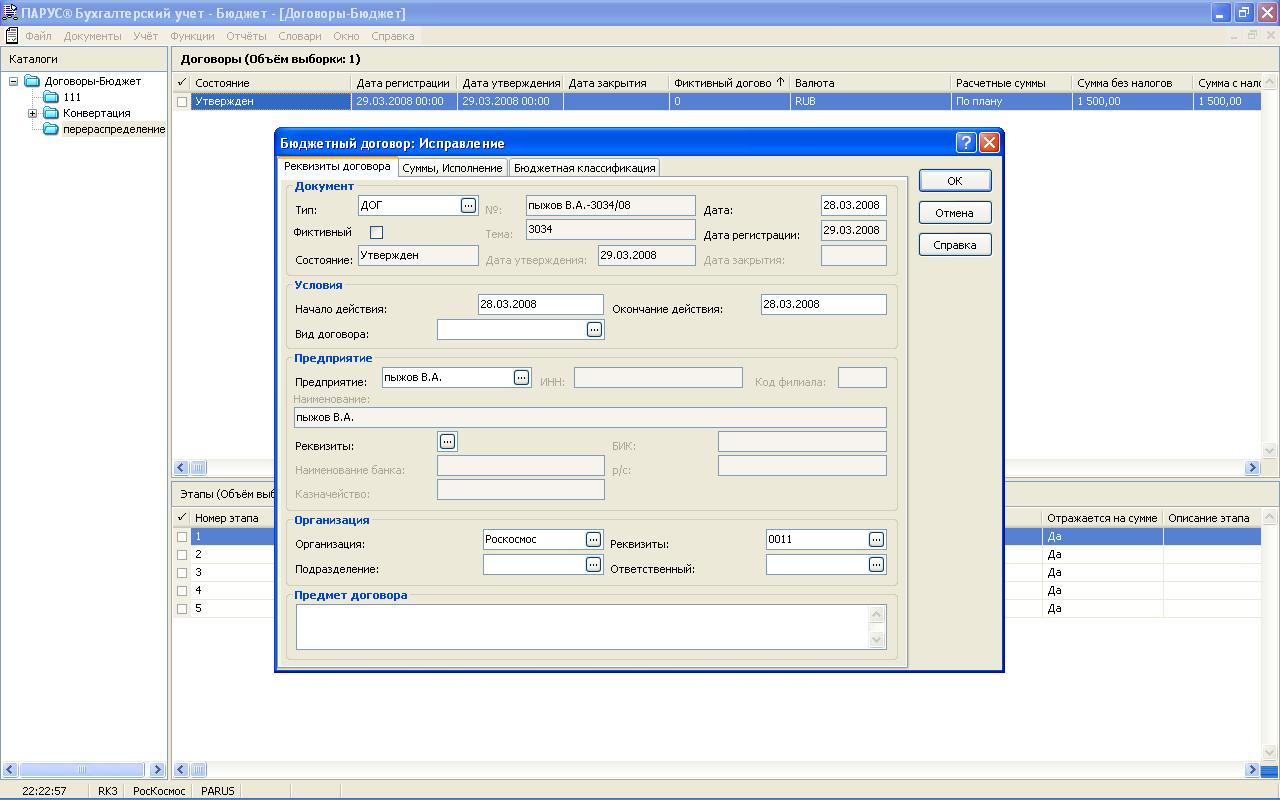Open the Вид договора selection button
The height and width of the screenshot is (800, 1280).
594,329
